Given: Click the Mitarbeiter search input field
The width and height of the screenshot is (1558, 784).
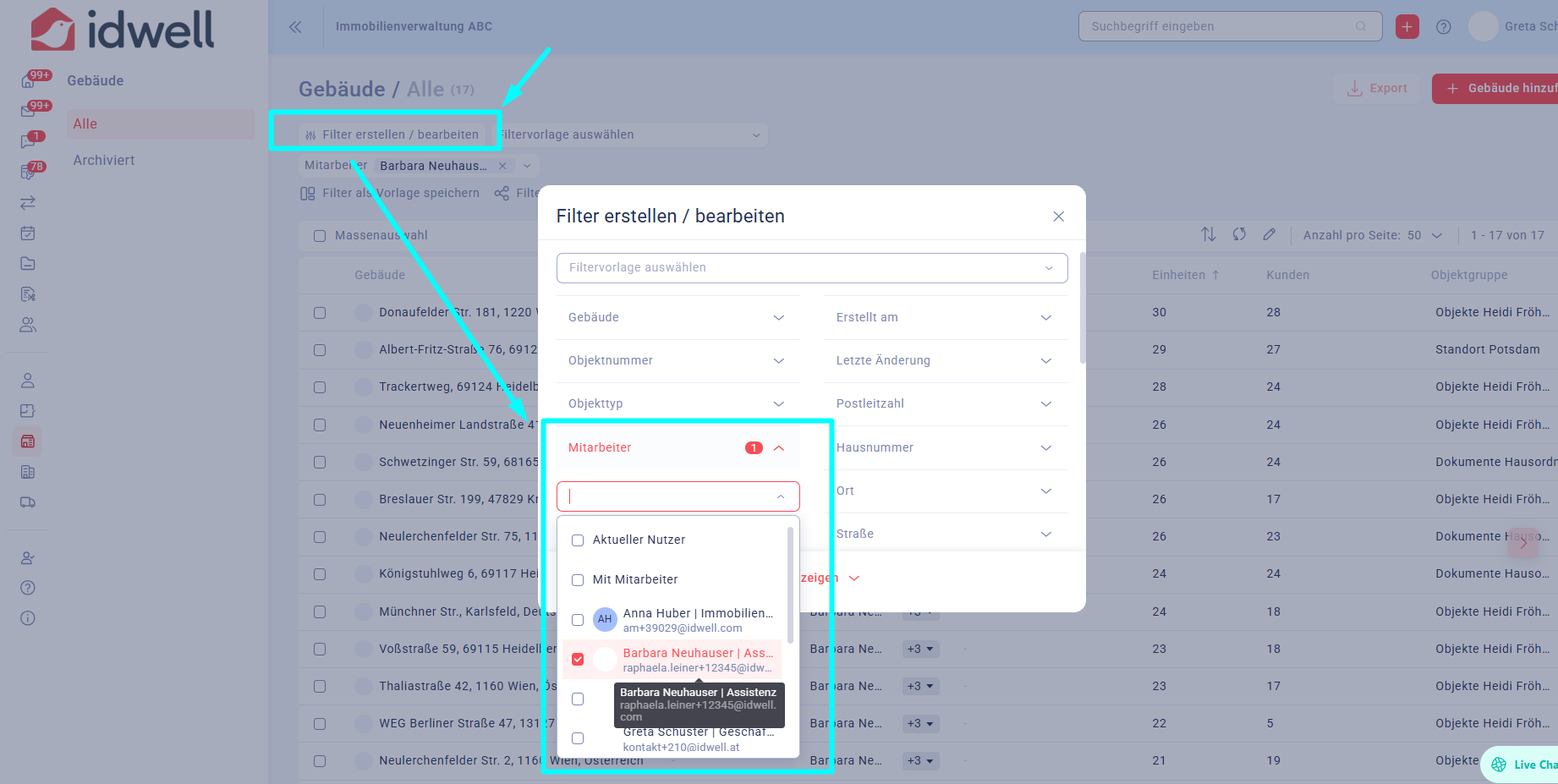Looking at the screenshot, I should point(678,496).
